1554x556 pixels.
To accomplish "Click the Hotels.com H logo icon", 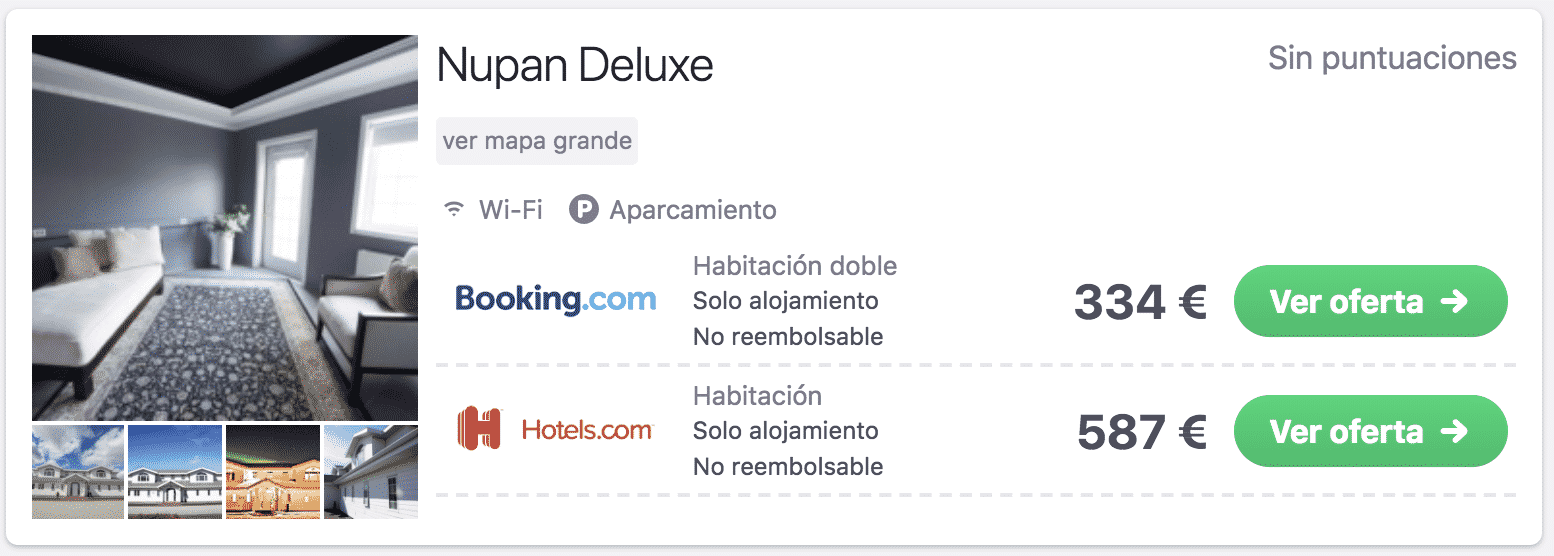I will (478, 429).
